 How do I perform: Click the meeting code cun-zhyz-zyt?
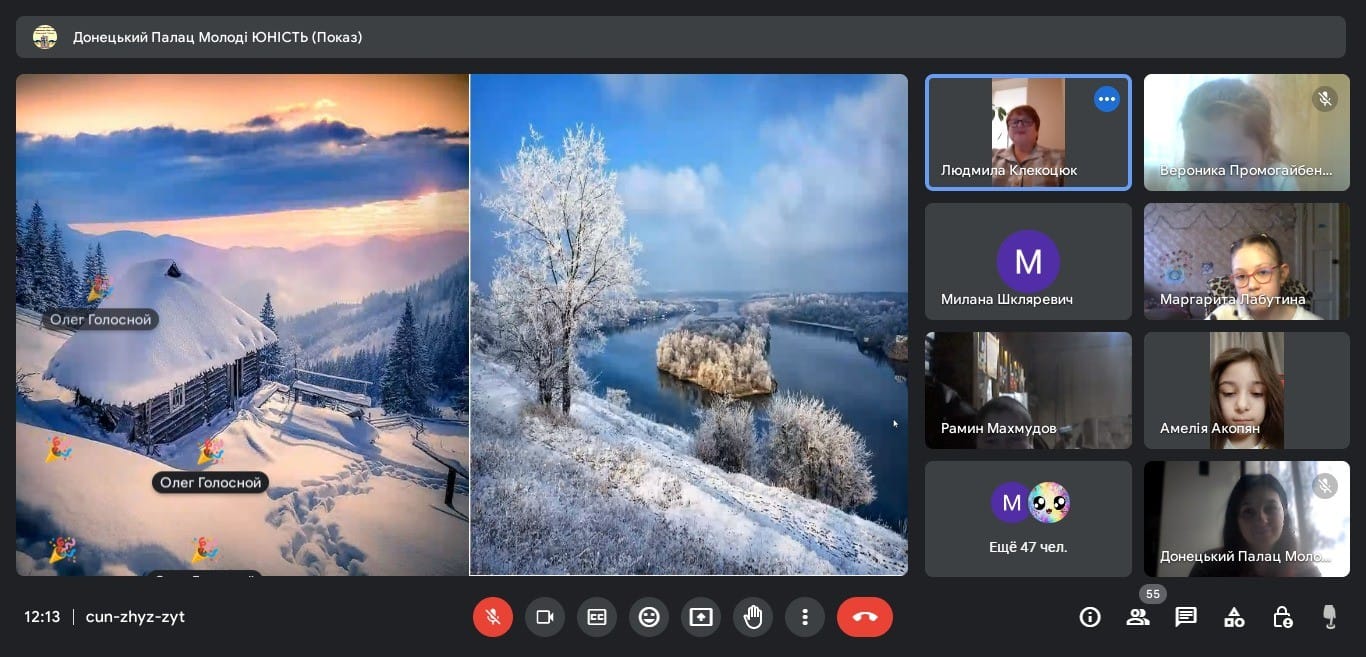click(135, 617)
